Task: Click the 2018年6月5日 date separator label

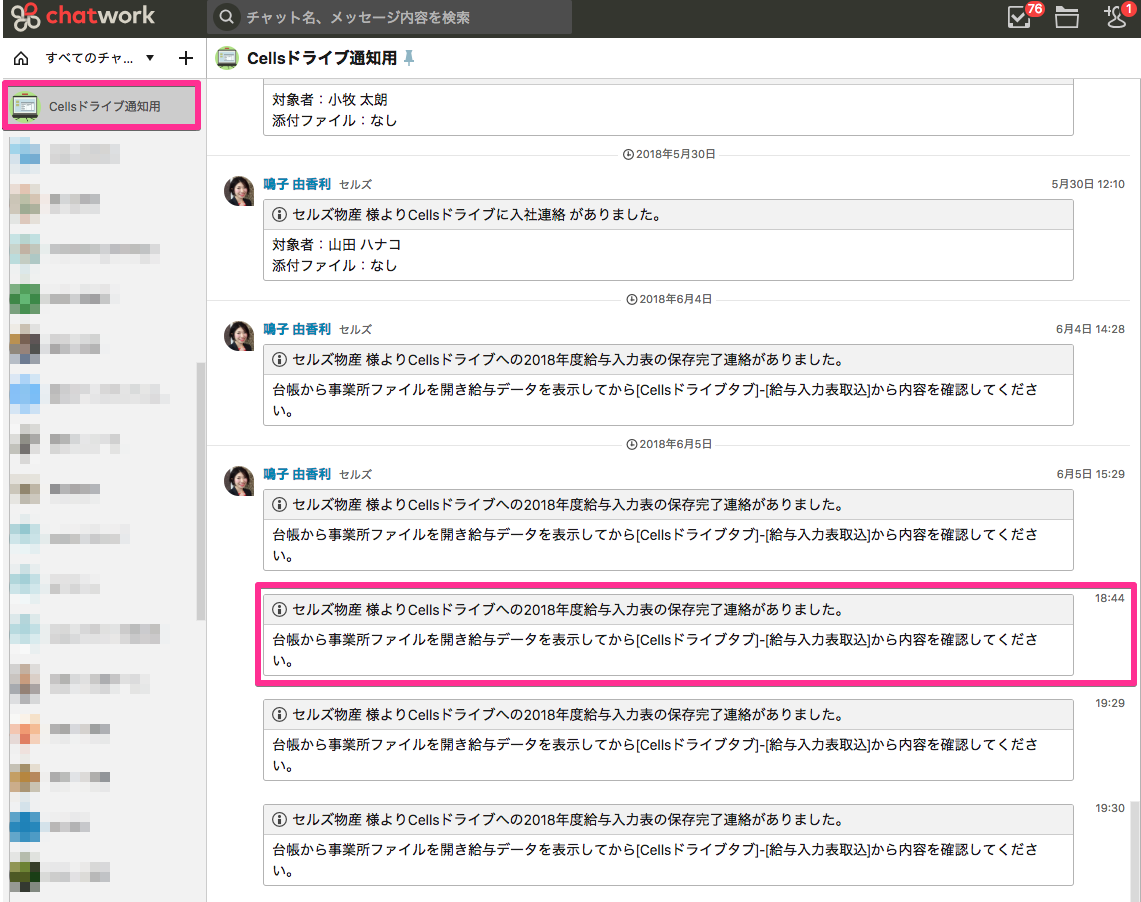Action: (x=675, y=444)
